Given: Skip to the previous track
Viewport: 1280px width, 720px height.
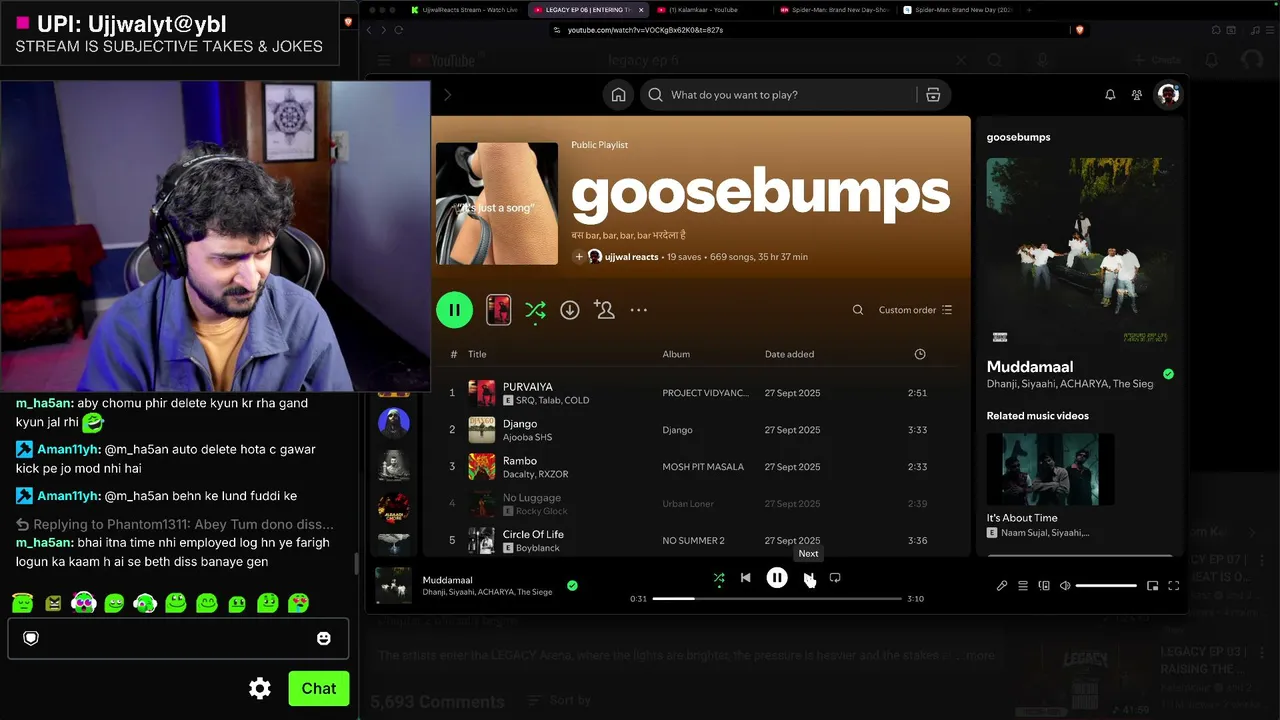Looking at the screenshot, I should pyautogui.click(x=745, y=578).
